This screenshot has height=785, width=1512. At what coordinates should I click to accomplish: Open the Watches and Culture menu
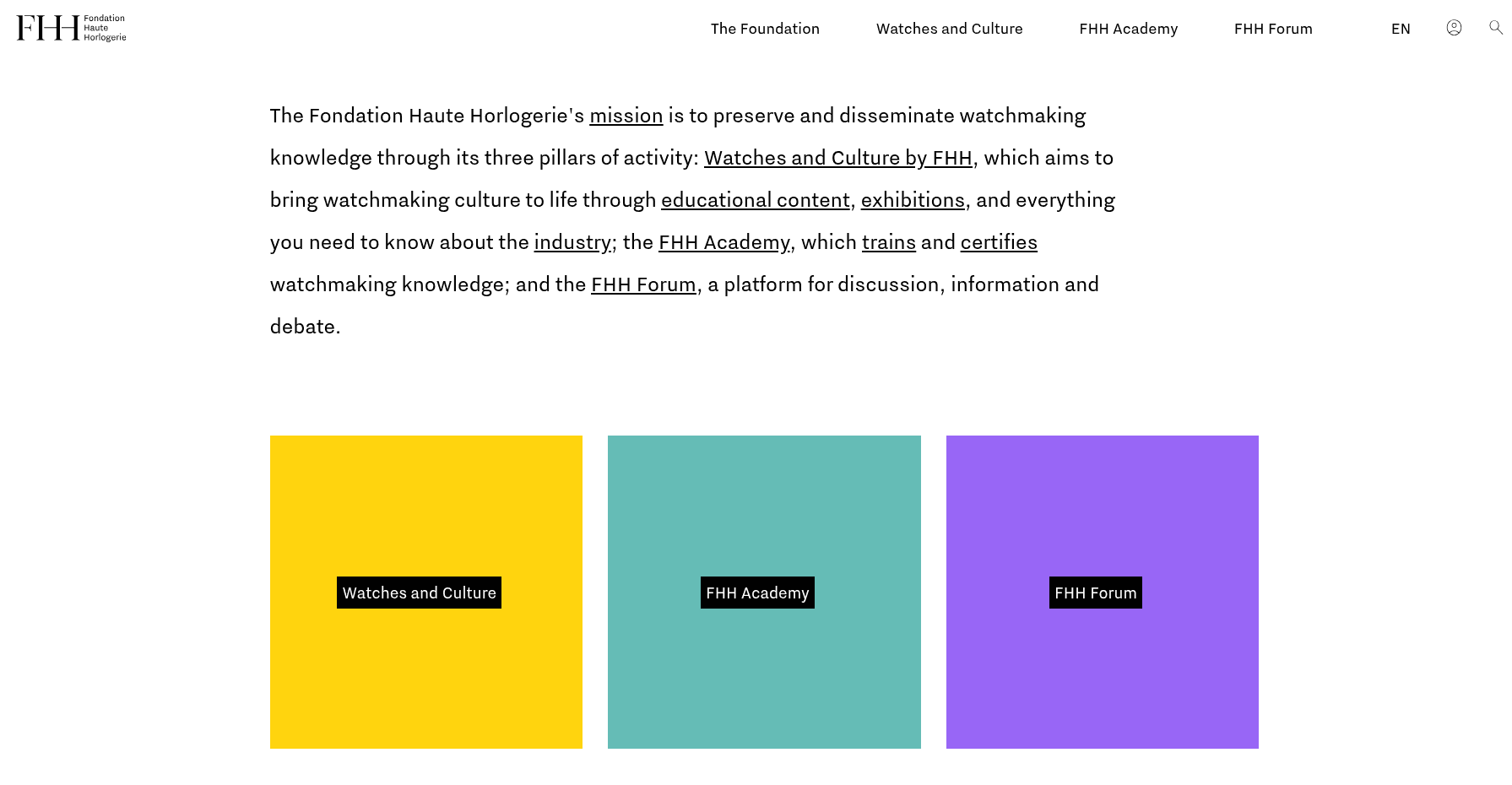[x=949, y=29]
